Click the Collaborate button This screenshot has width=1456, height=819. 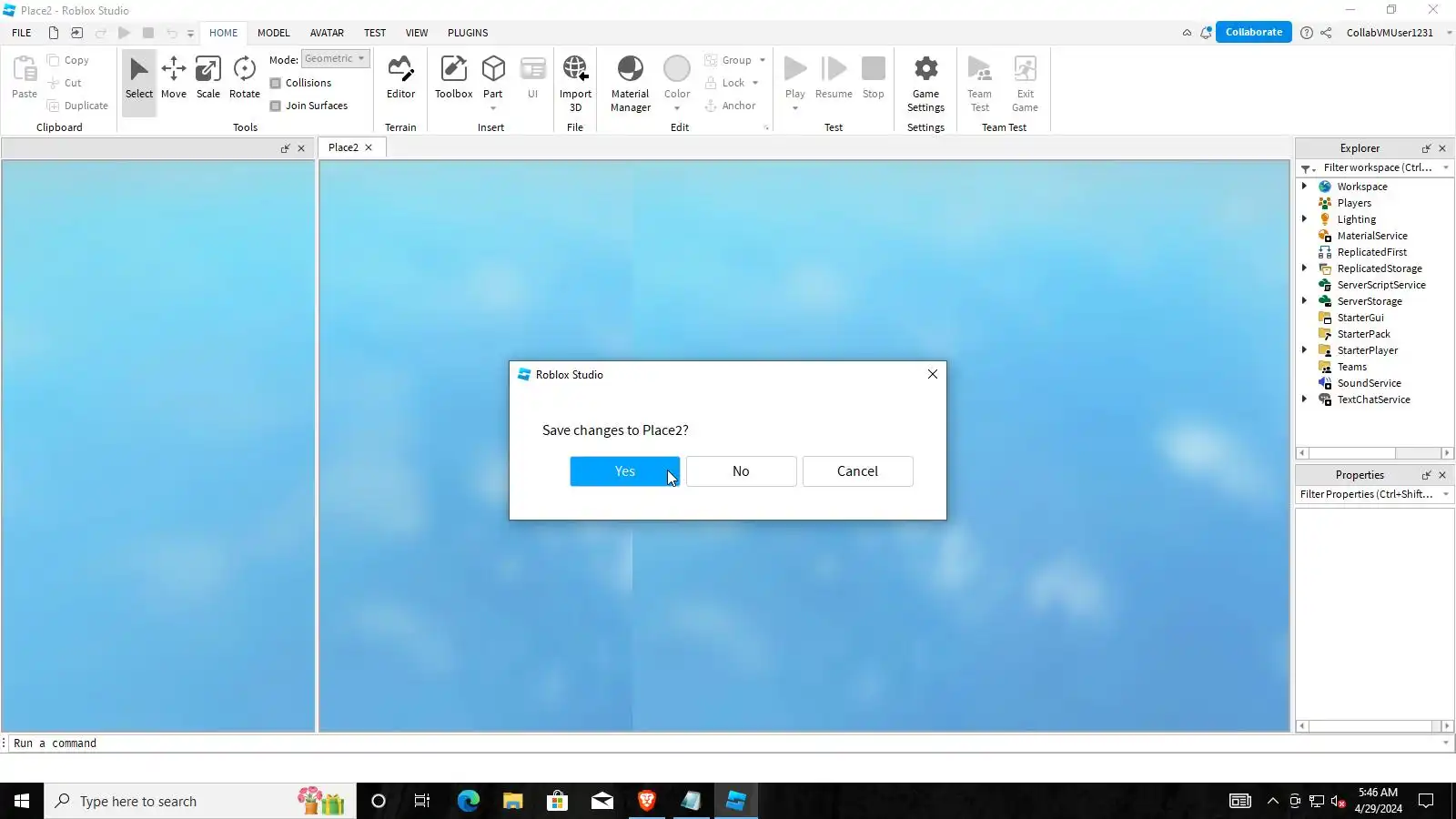1254,32
